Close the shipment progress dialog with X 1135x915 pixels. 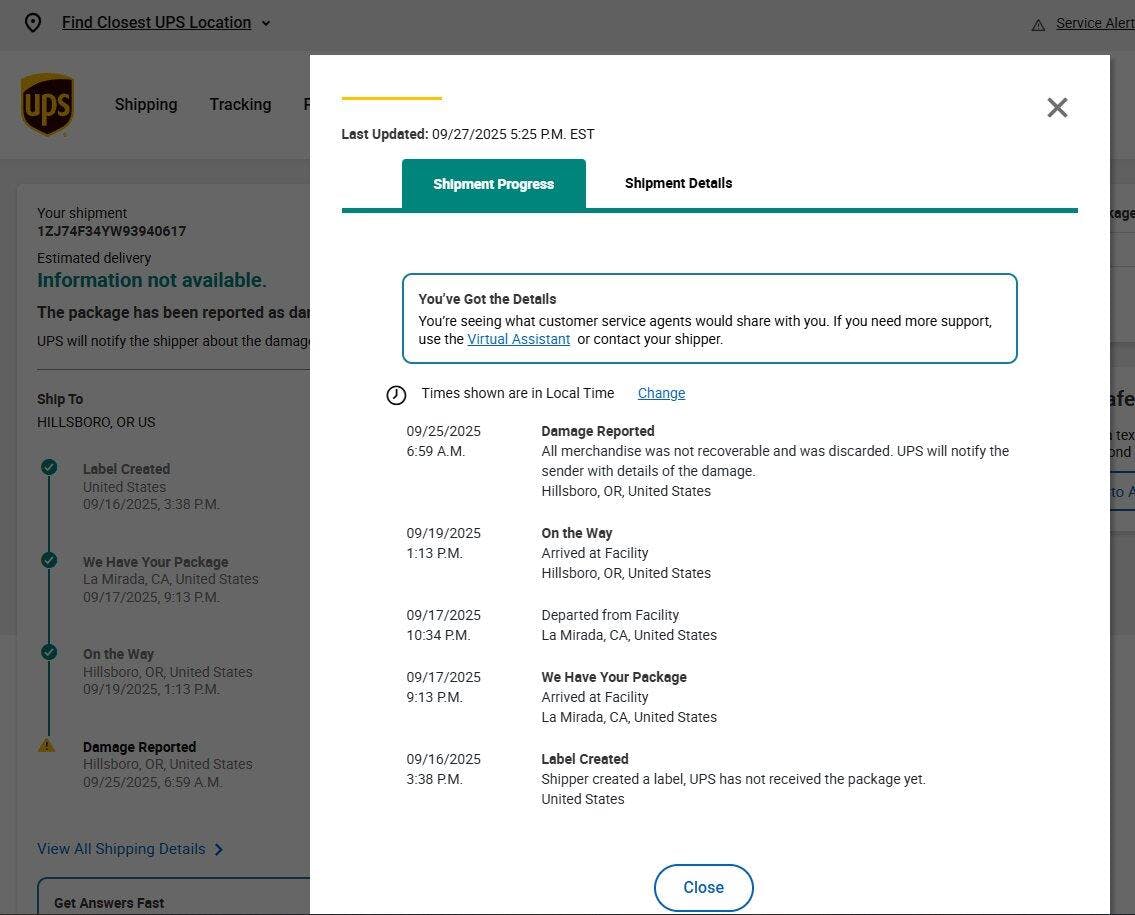[x=1057, y=108]
